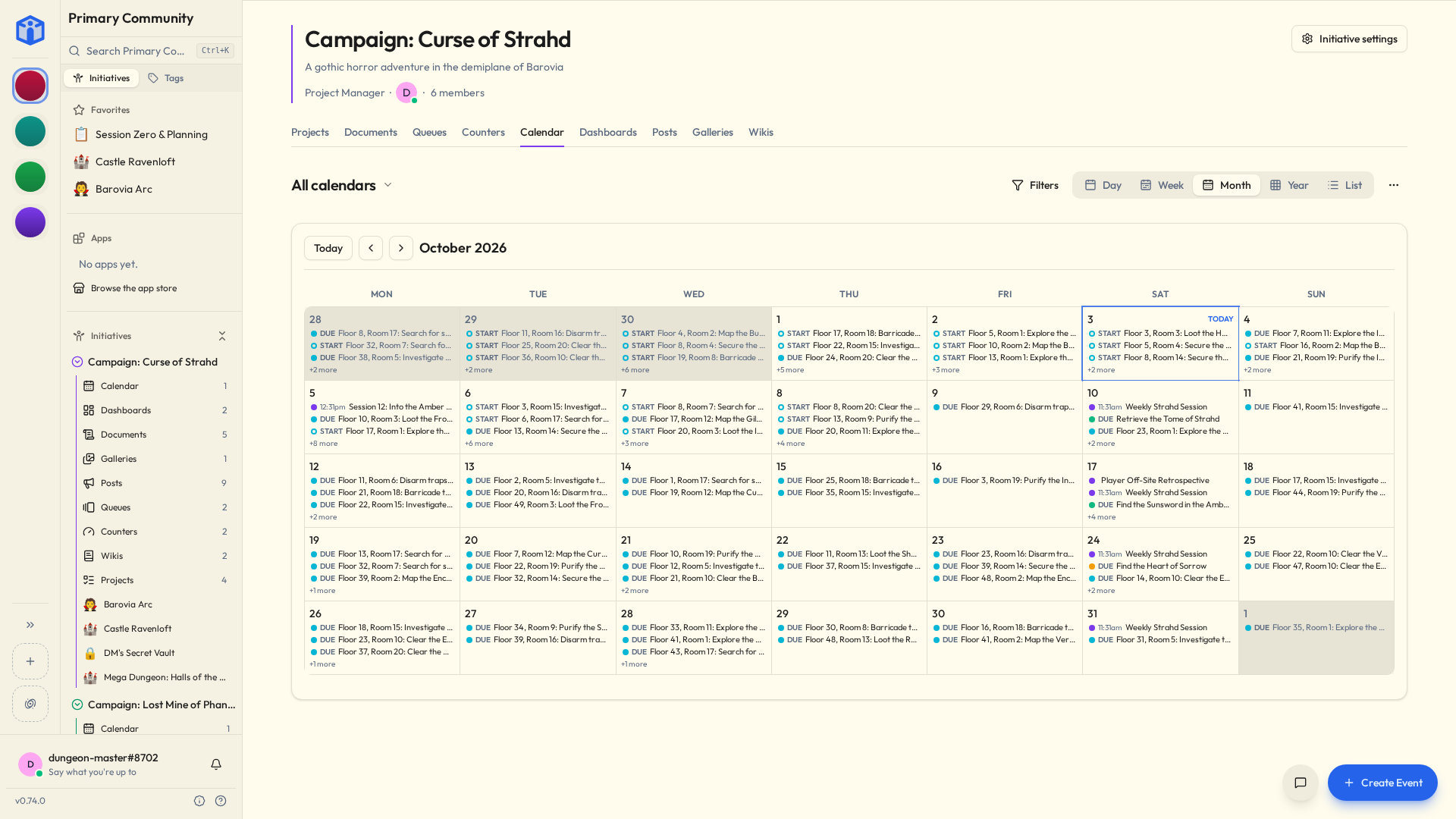The height and width of the screenshot is (819, 1456).
Task: Open the three-dots more options menu
Action: pyautogui.click(x=1394, y=185)
